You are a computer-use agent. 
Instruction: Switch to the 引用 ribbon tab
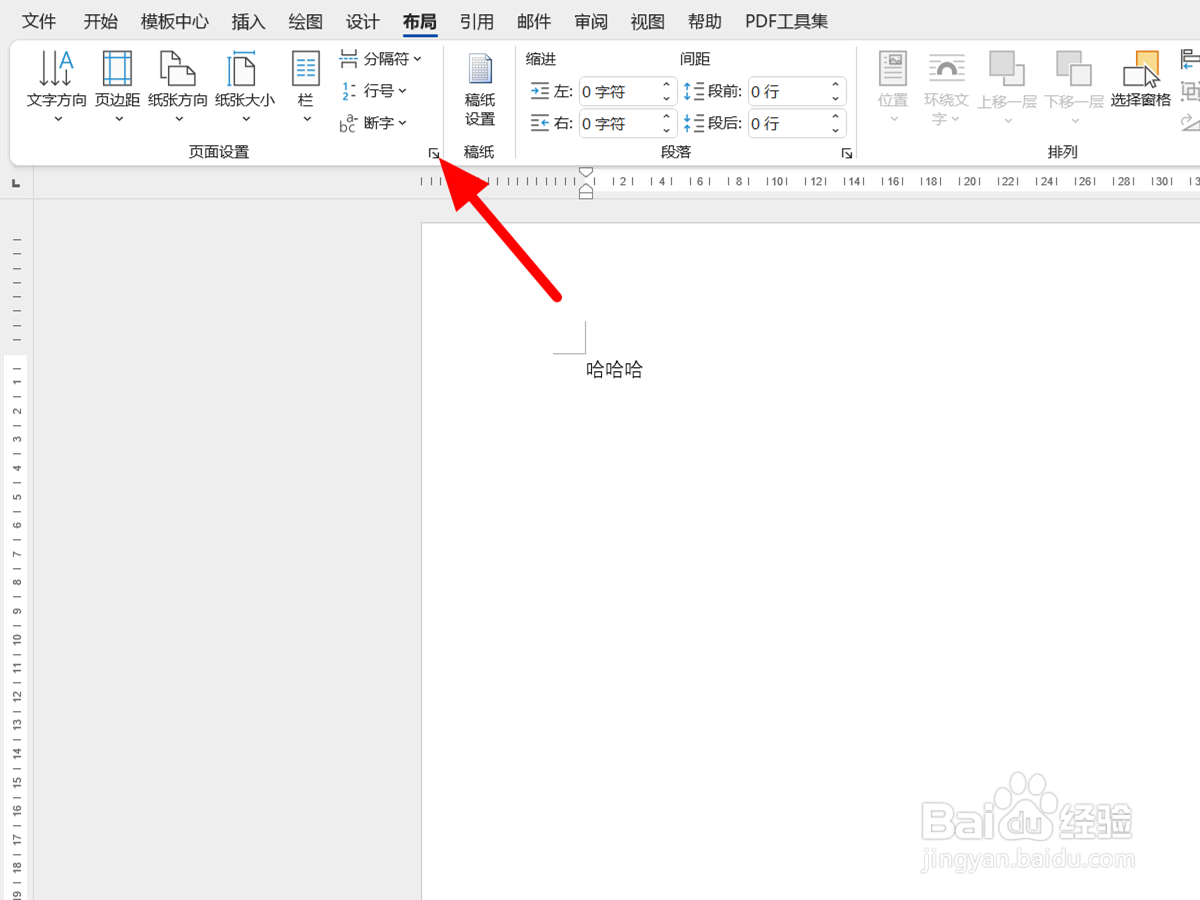(477, 20)
